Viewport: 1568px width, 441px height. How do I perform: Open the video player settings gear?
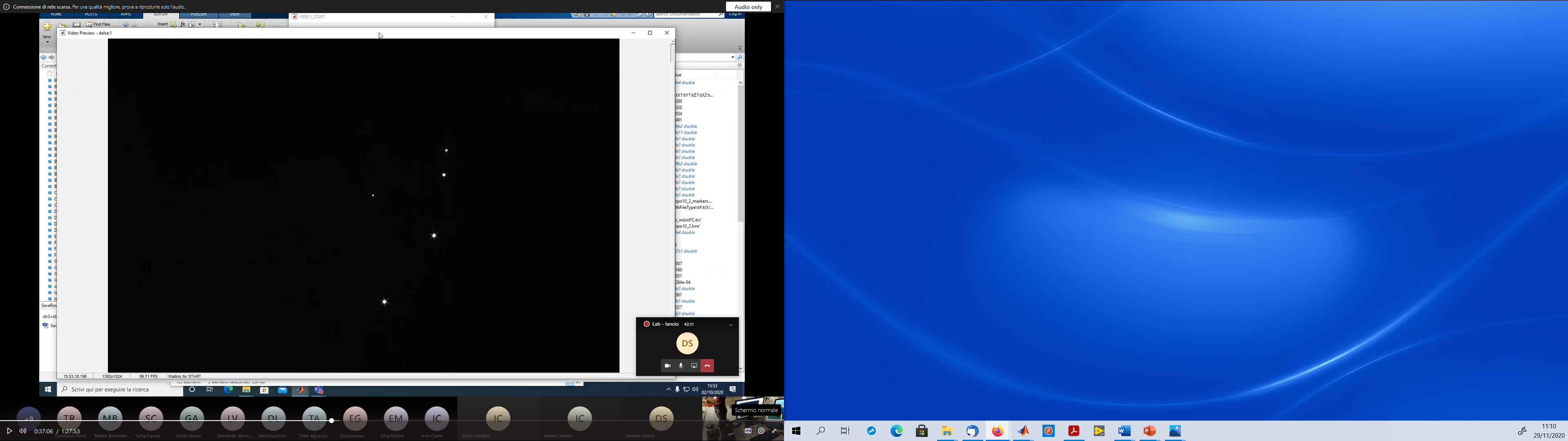[x=761, y=431]
